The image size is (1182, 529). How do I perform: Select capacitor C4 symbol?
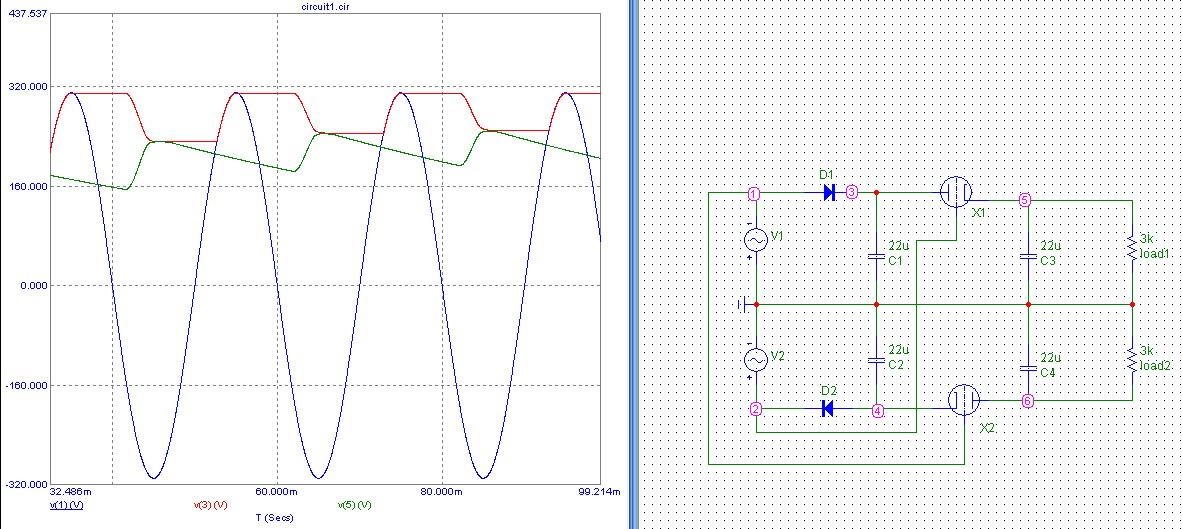[1028, 367]
